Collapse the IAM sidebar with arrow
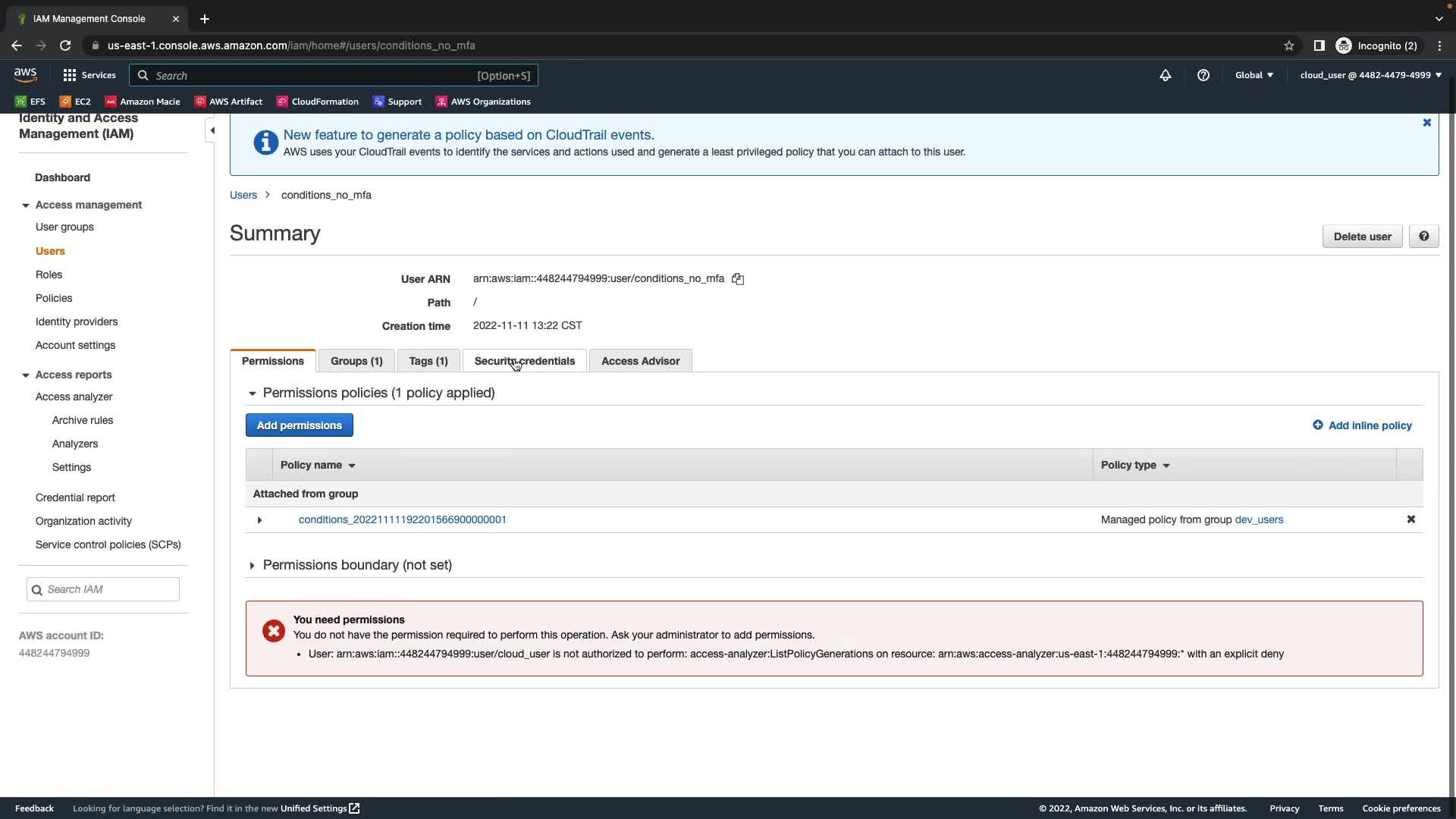1456x819 pixels. (212, 130)
